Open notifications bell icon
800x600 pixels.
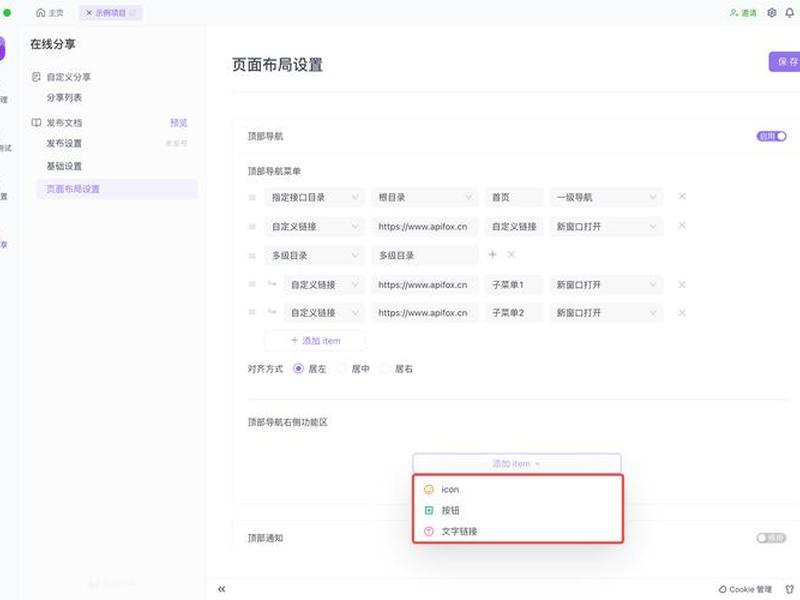pyautogui.click(x=789, y=13)
